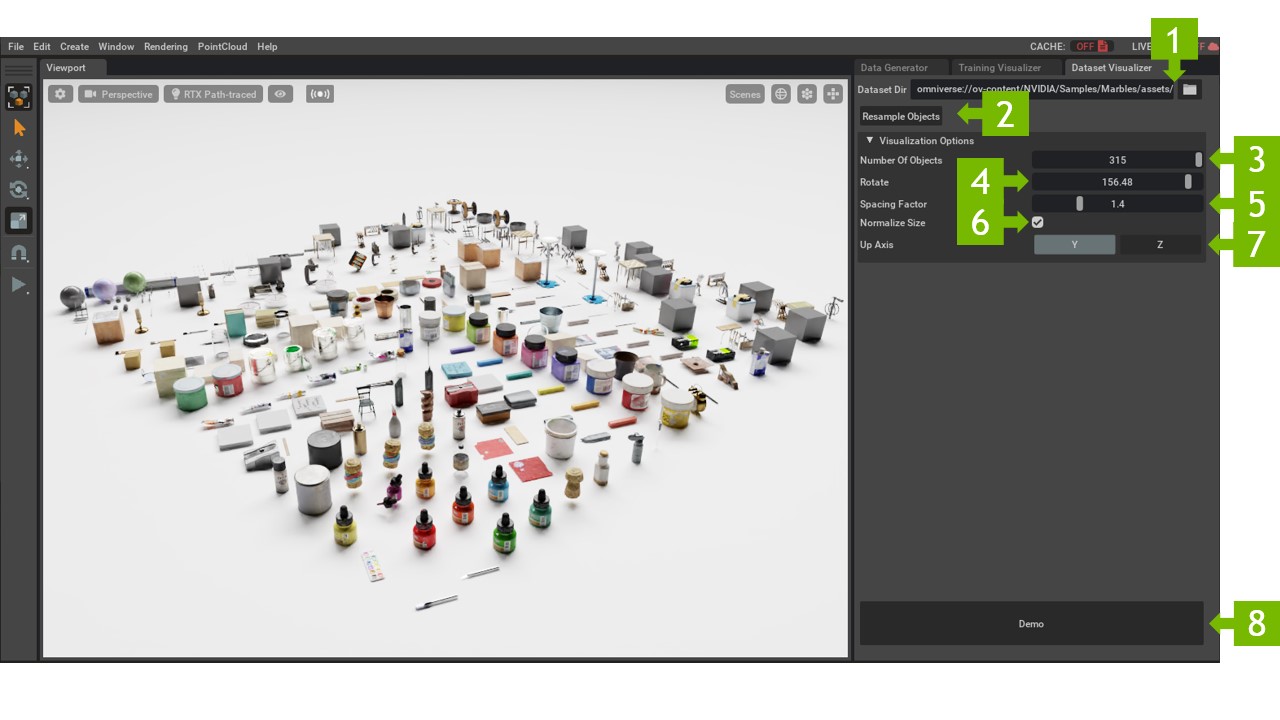Click the 'Number Of Objects' label
The height and width of the screenshot is (720, 1280).
tap(901, 160)
